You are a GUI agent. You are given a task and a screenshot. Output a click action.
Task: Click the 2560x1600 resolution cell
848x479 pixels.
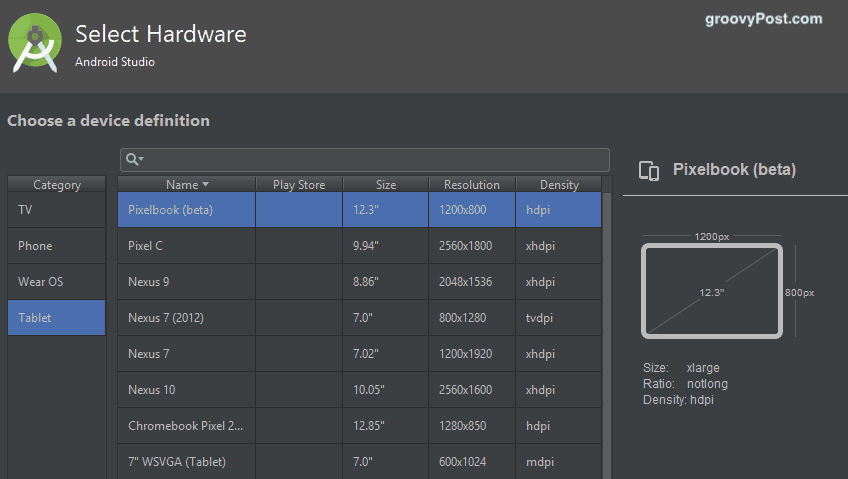[472, 390]
